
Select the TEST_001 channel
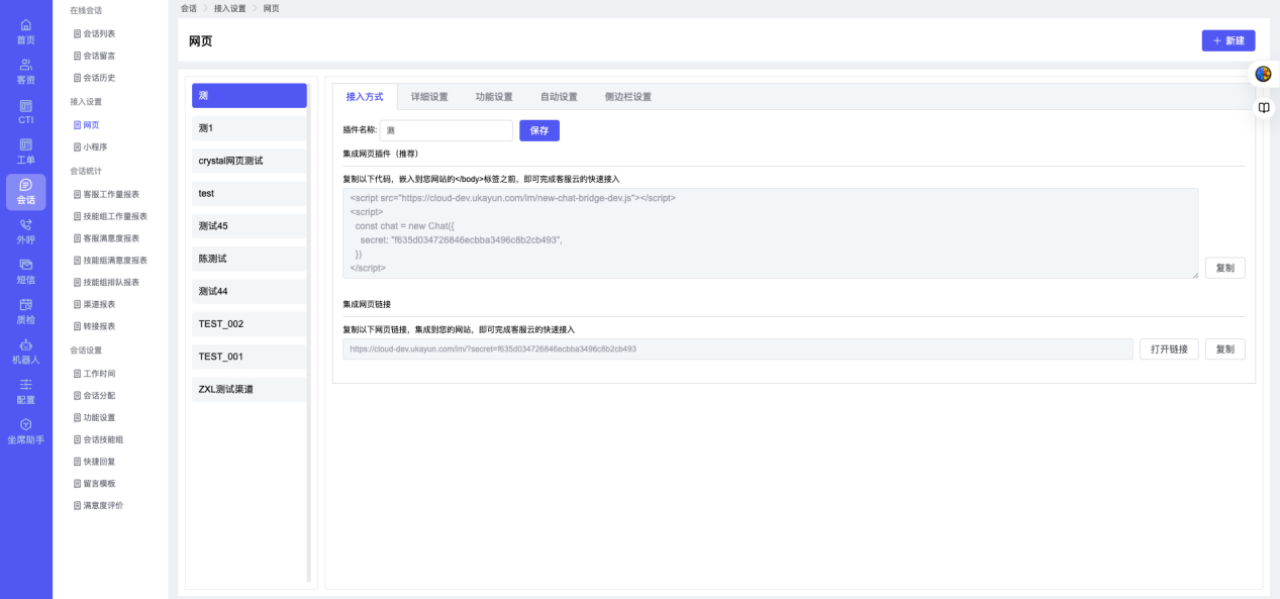coord(249,356)
